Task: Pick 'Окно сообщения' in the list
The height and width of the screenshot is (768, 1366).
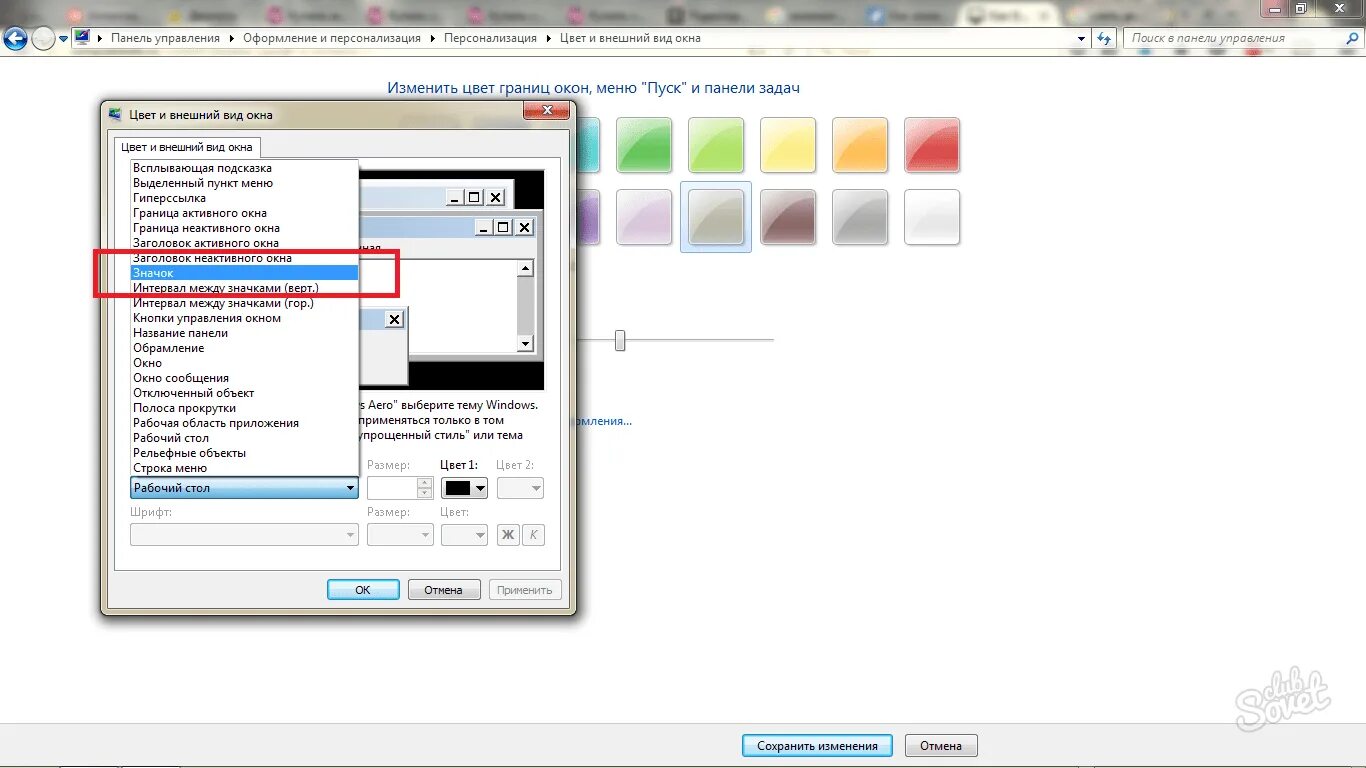Action: point(244,378)
